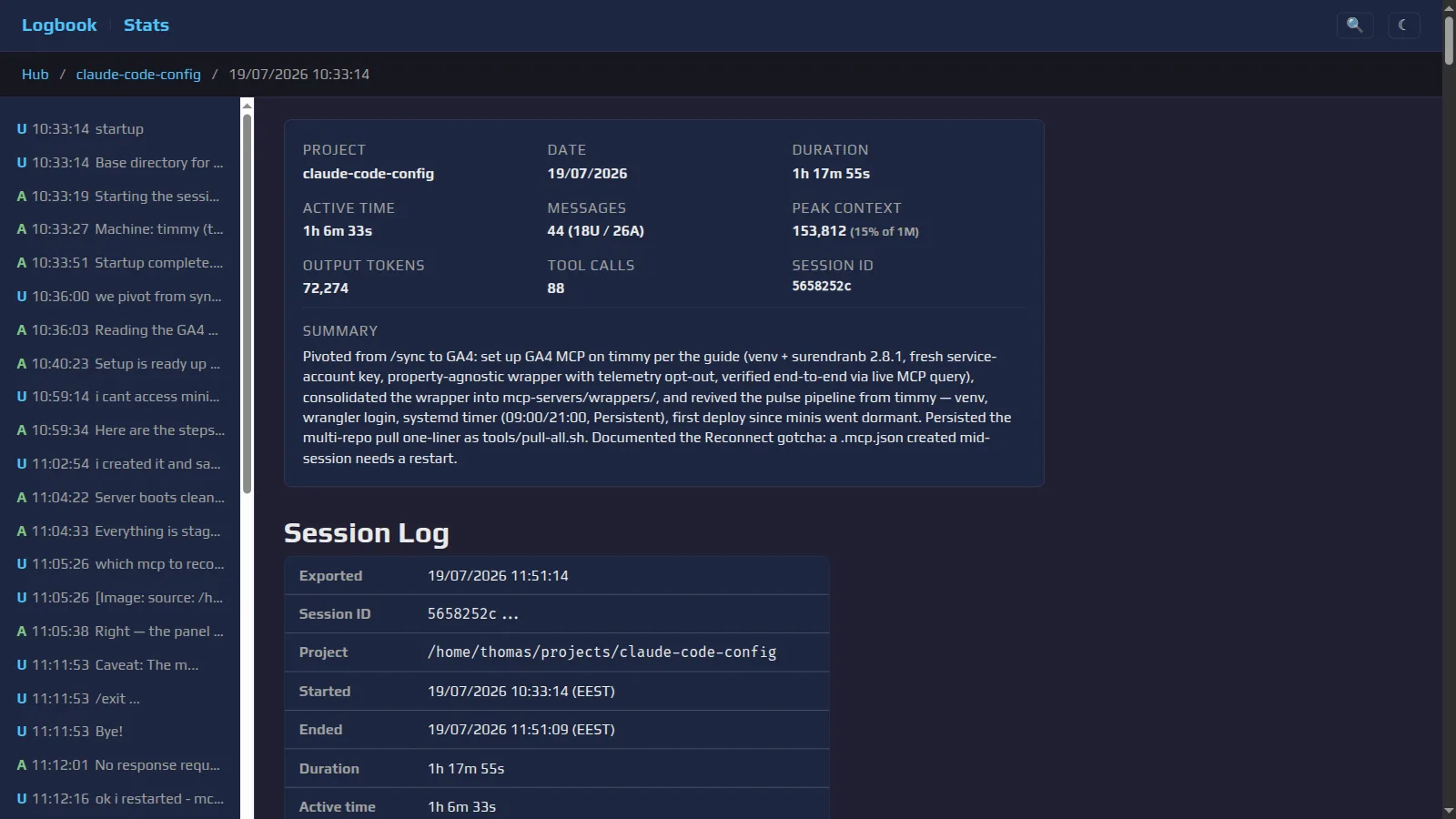Click the page scrollbar down arrow

coord(1449,811)
